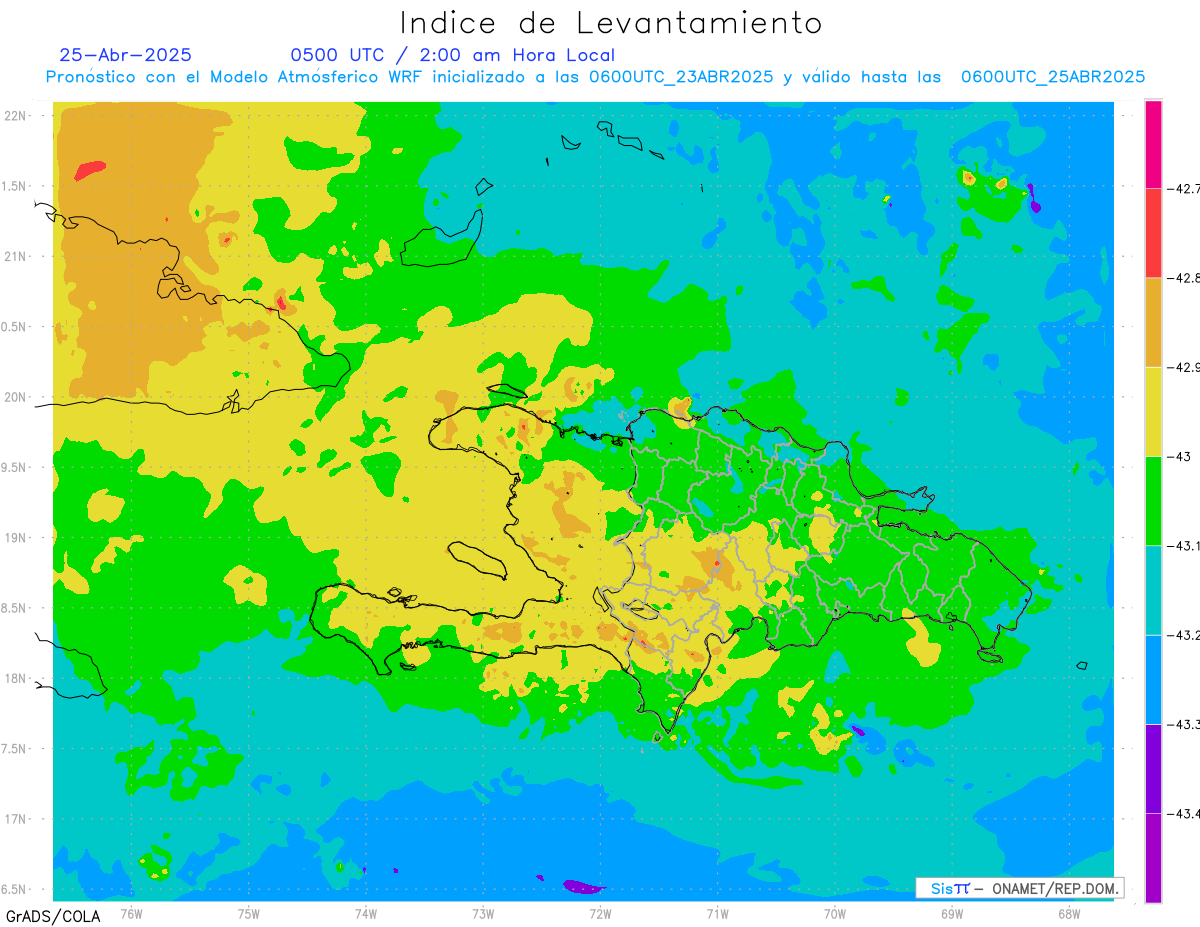The width and height of the screenshot is (1200, 927).
Task: Click the legend value "-43"
Action: (x=1180, y=456)
